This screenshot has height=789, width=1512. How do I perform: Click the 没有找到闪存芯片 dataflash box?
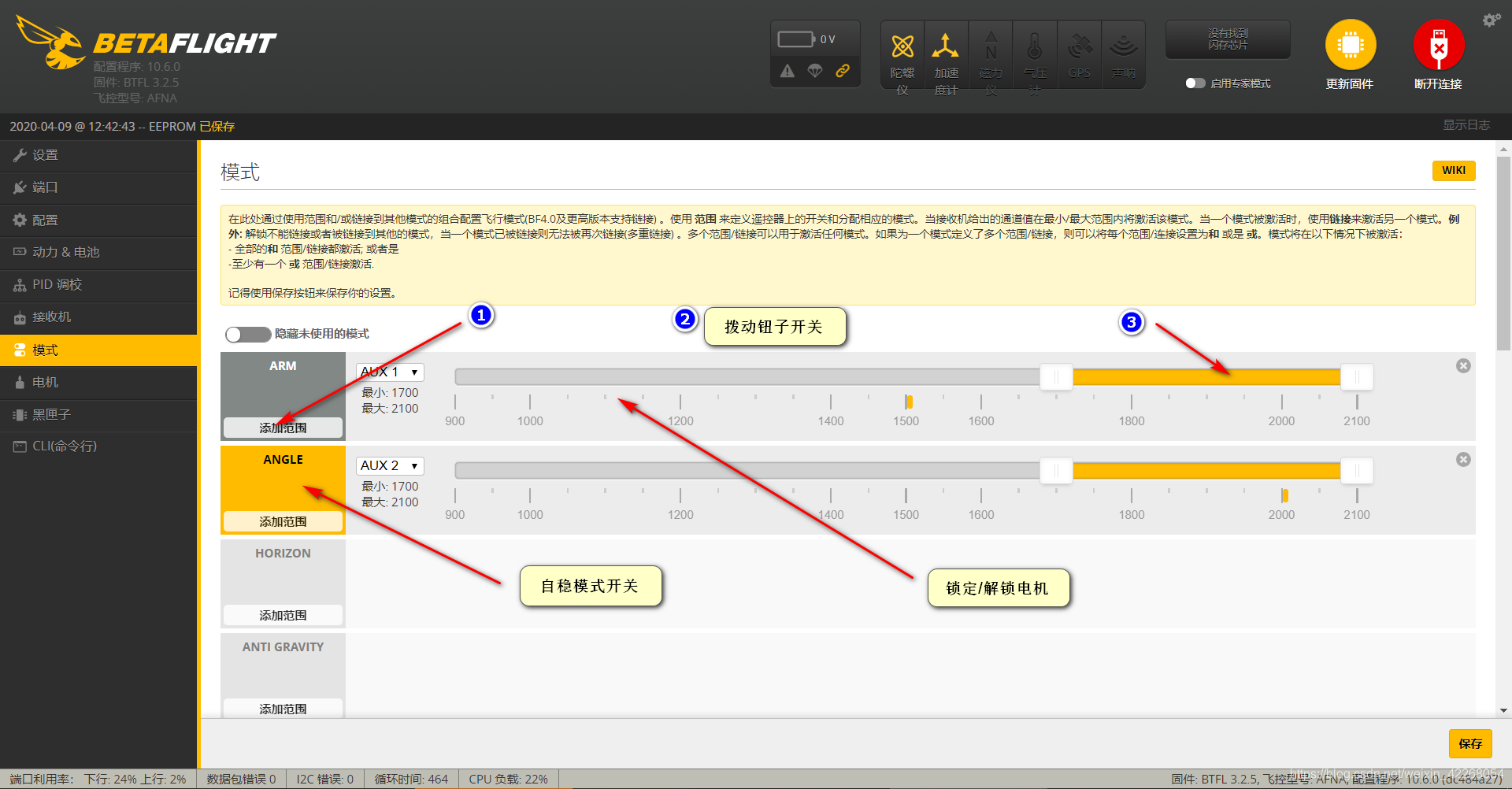pyautogui.click(x=1228, y=39)
